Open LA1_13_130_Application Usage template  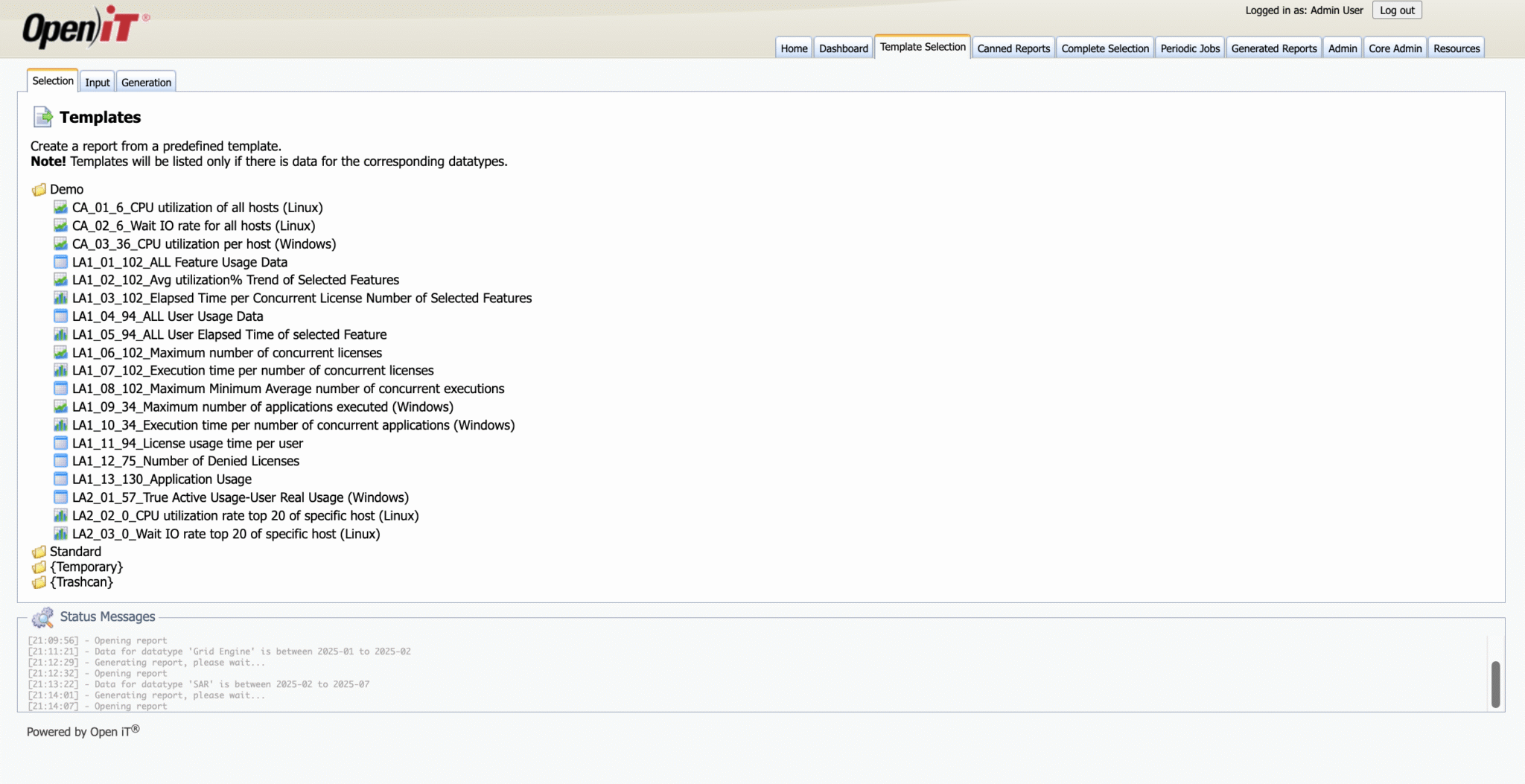click(162, 479)
